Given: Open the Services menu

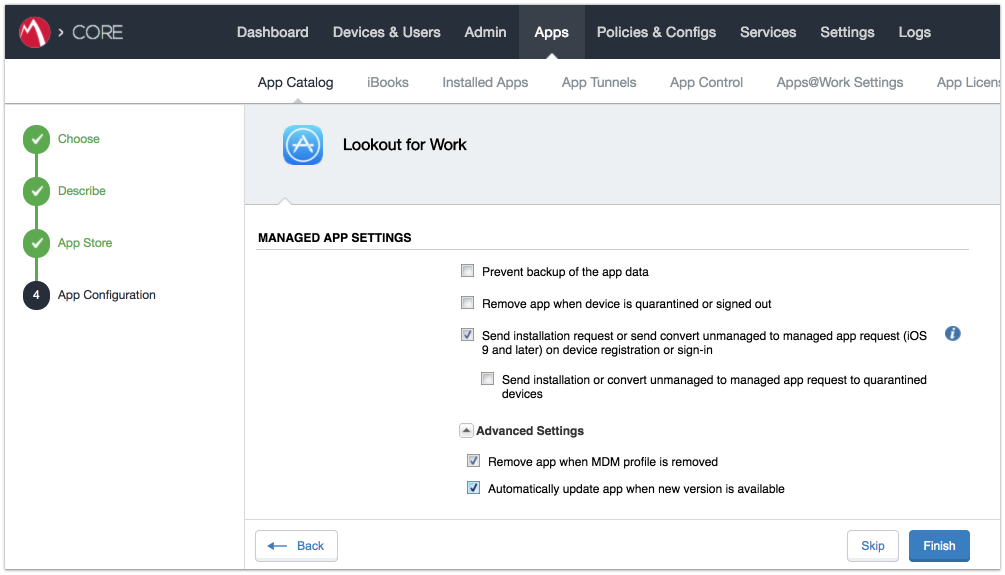Looking at the screenshot, I should (768, 32).
